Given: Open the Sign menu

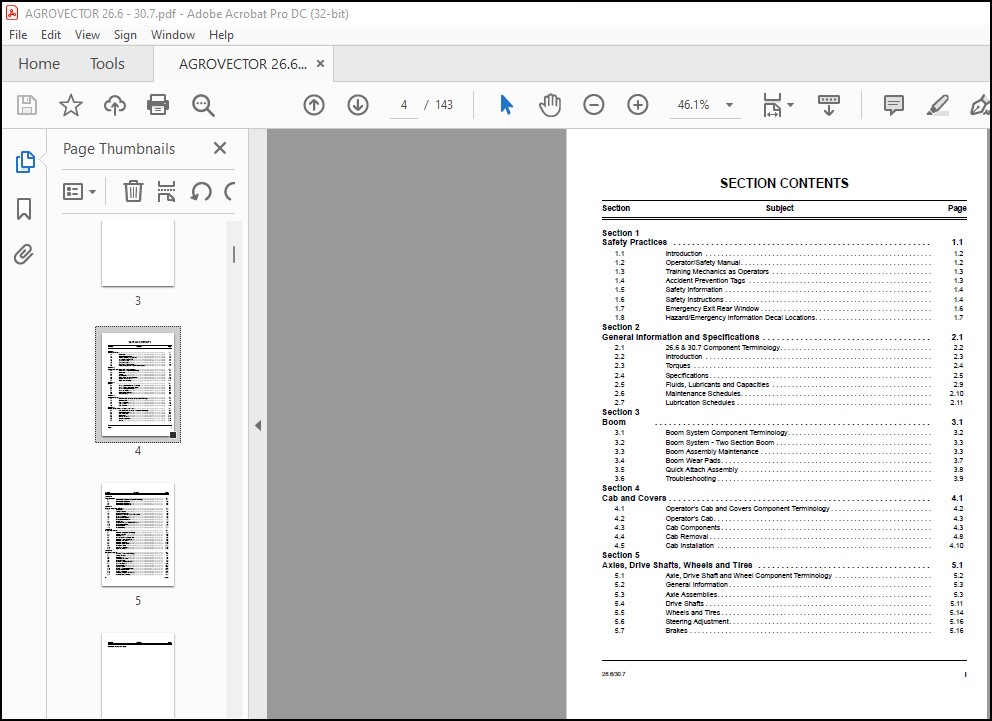Looking at the screenshot, I should [x=125, y=35].
